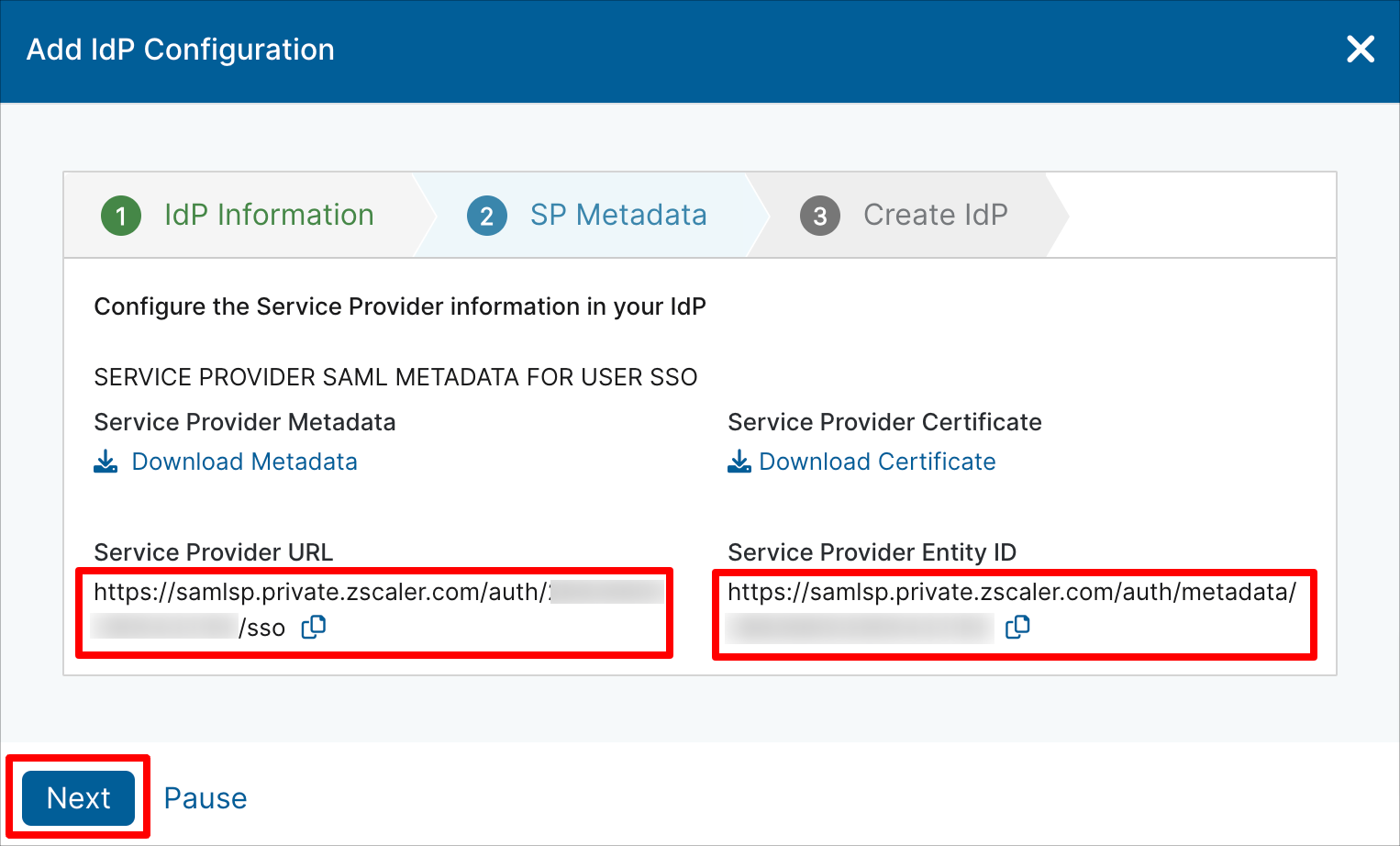1400x846 pixels.
Task: Go to the IdP Information step
Action: [269, 215]
